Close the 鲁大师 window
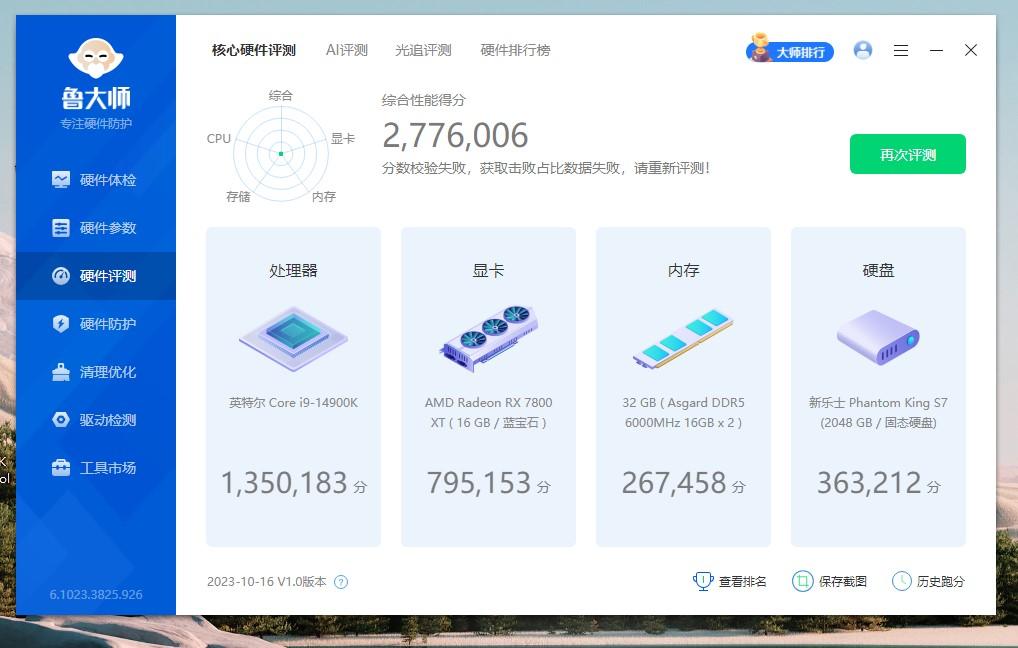Viewport: 1018px width, 648px height. (x=971, y=50)
